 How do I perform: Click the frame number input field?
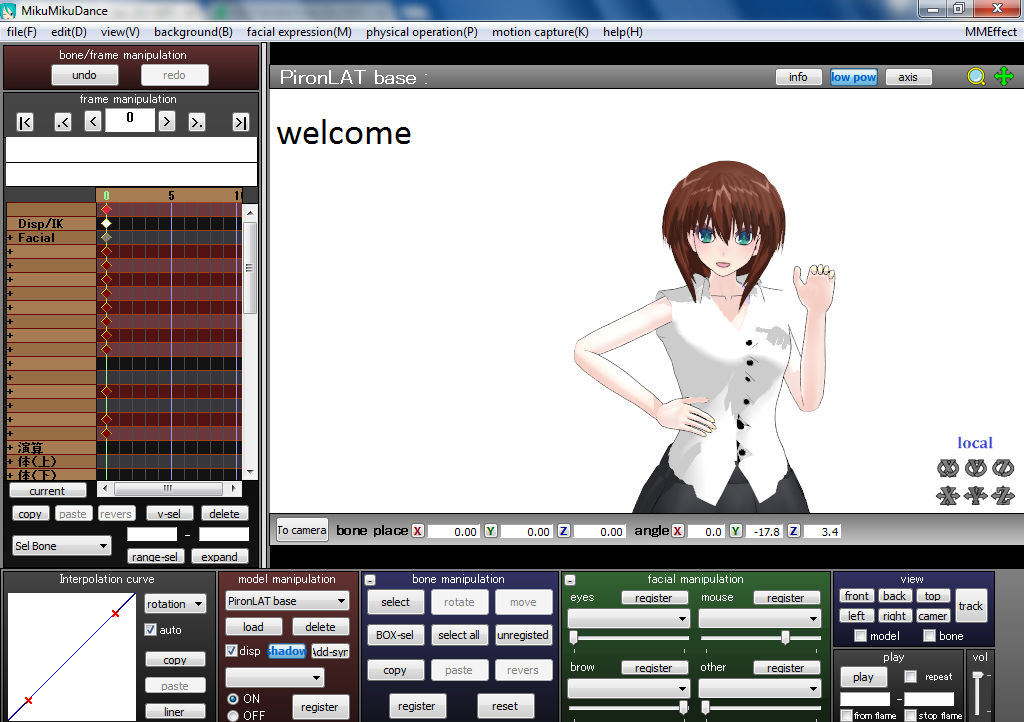click(130, 120)
